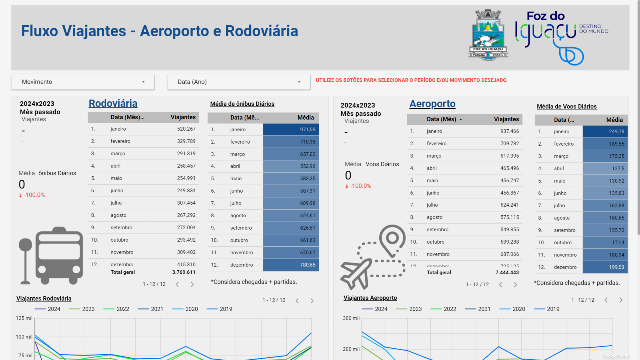Go to next page of Viajantes Rodoviária chart

312,301
